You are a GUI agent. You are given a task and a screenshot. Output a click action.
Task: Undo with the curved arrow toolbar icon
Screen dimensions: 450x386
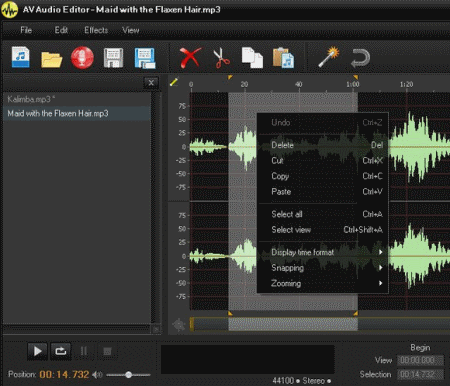pyautogui.click(x=360, y=58)
